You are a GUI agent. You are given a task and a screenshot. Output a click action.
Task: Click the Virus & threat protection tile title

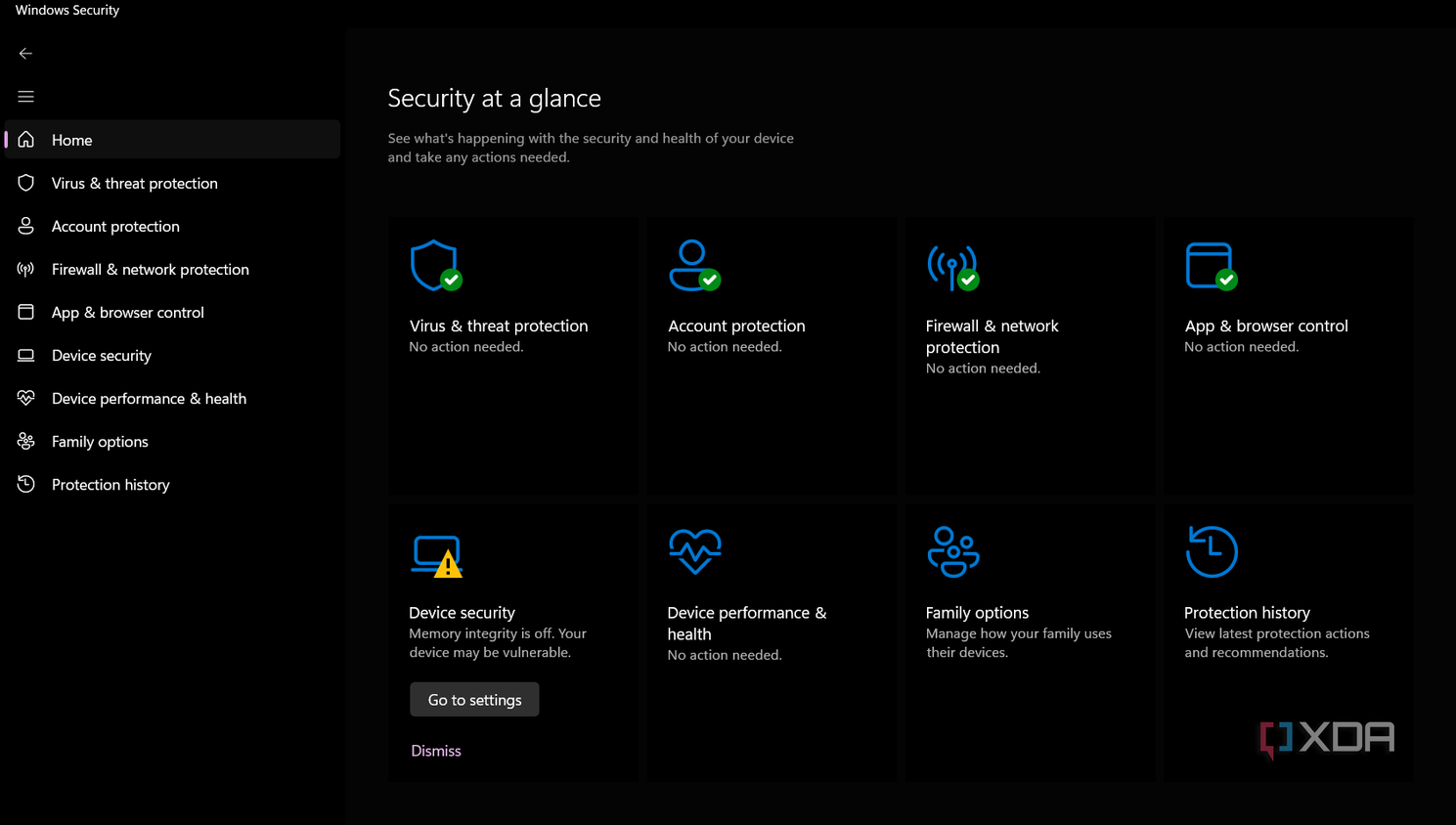click(x=499, y=326)
